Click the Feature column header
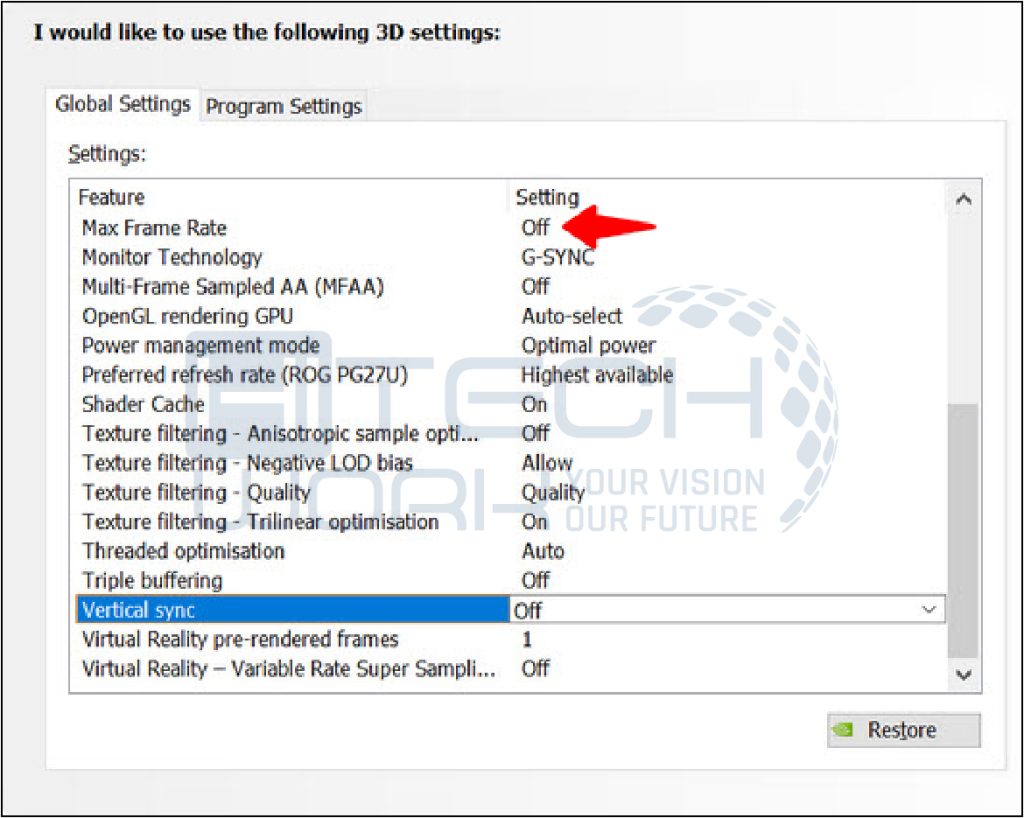The width and height of the screenshot is (1024, 818). point(112,197)
